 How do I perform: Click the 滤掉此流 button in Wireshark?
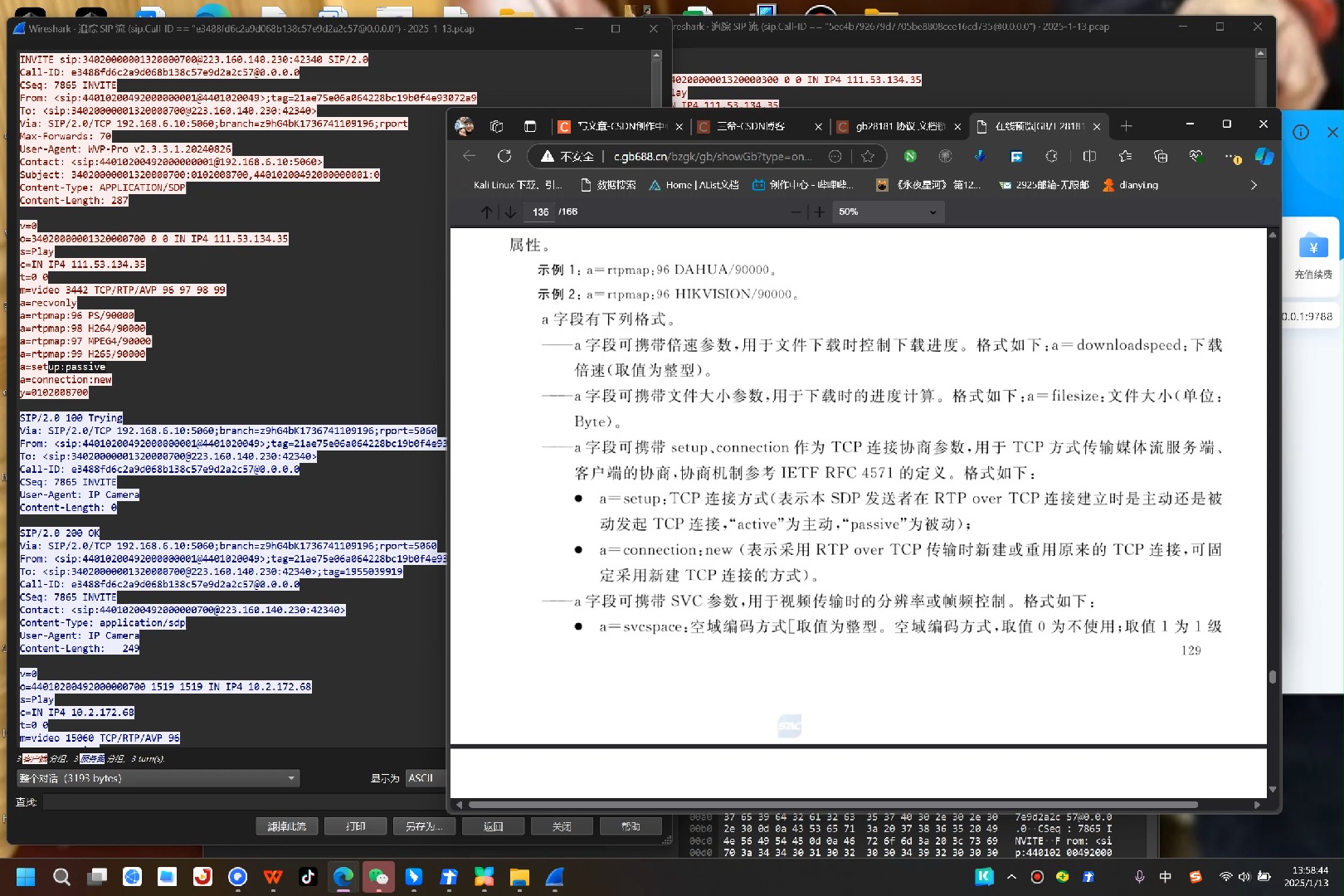pyautogui.click(x=287, y=826)
